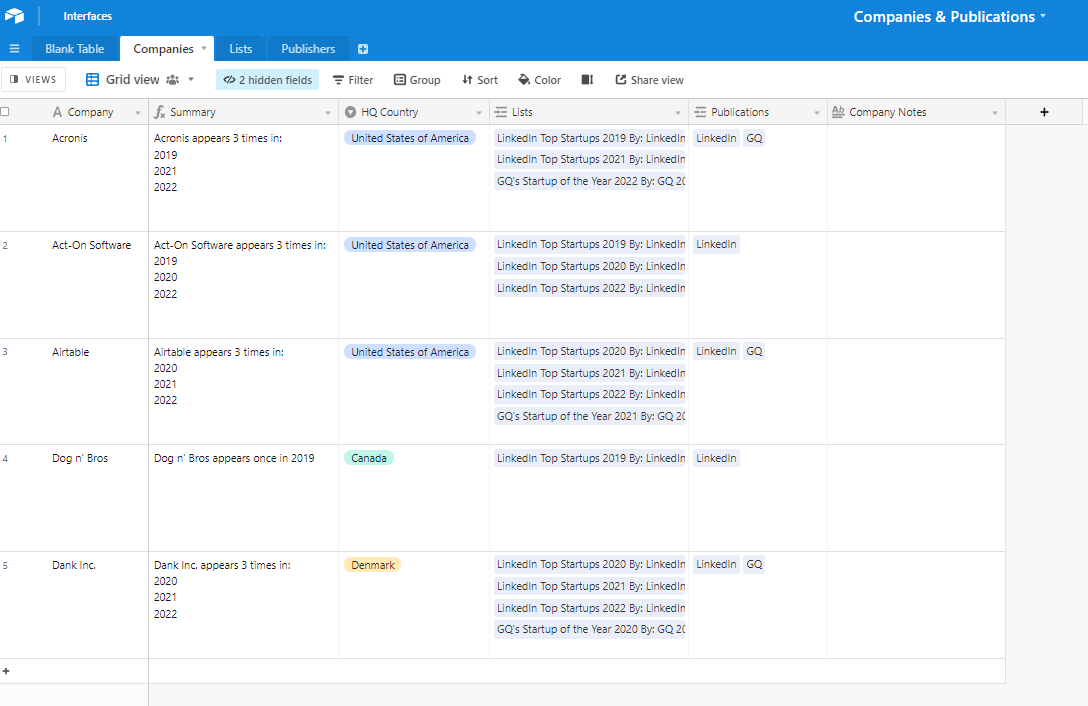Click GQ publication chip in Airtable row
This screenshot has width=1088, height=706.
pyautogui.click(x=754, y=351)
